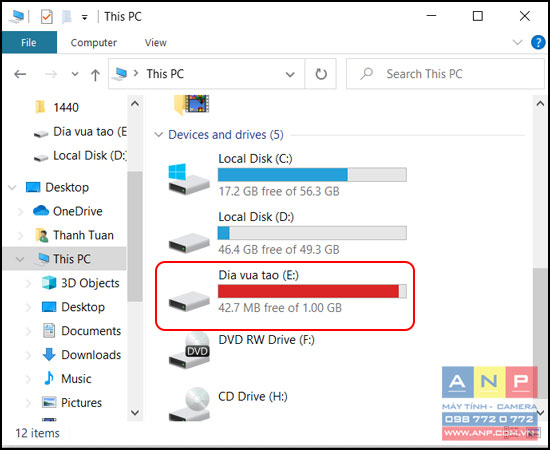Open address bar history dropdown chevron
The image size is (550, 450).
[x=290, y=74]
